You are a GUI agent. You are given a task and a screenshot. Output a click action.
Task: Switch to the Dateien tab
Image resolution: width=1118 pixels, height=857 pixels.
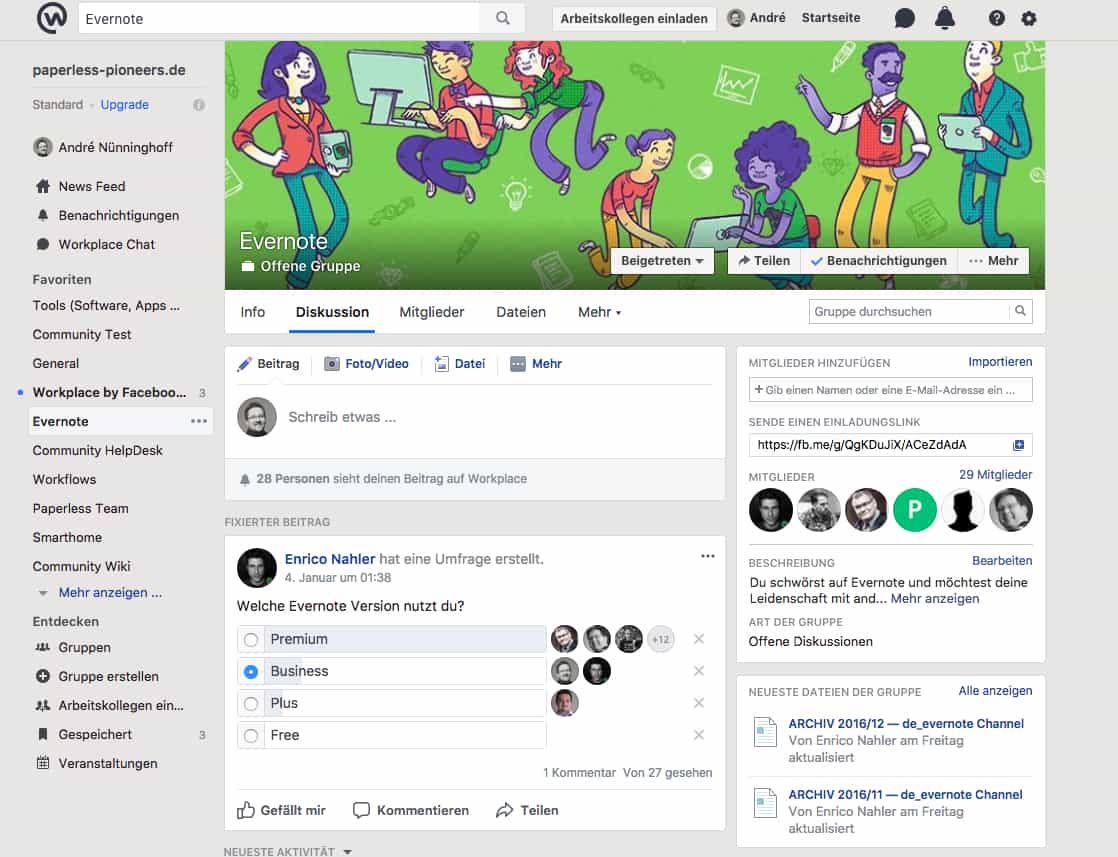coord(521,312)
